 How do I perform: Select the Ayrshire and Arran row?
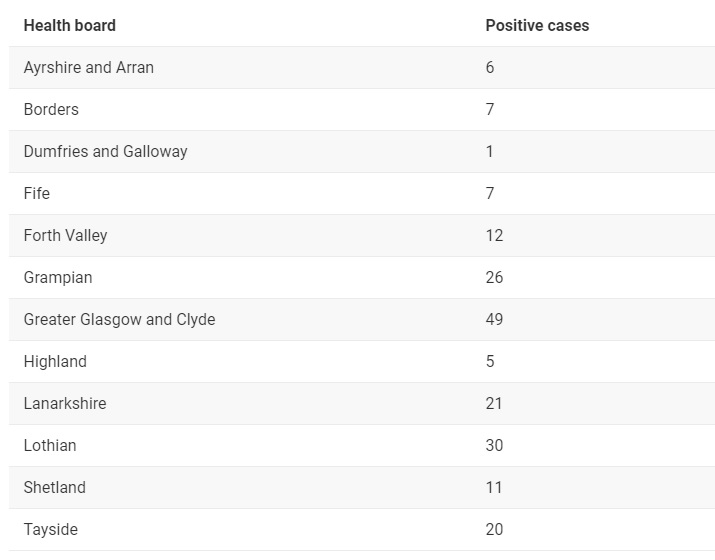click(x=362, y=67)
